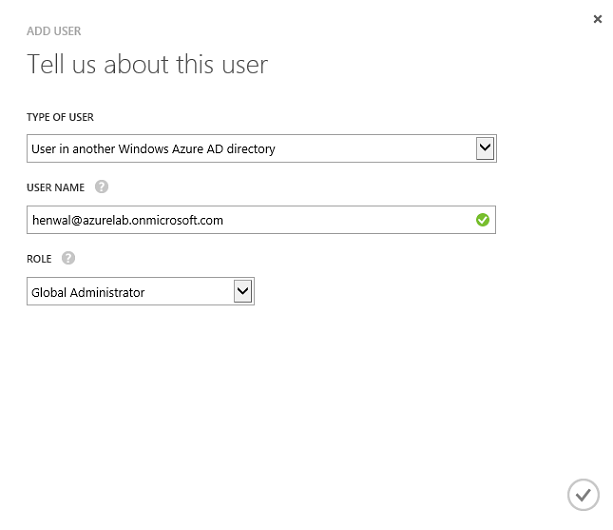Click the green validation checkmark in the user name field

[482, 220]
